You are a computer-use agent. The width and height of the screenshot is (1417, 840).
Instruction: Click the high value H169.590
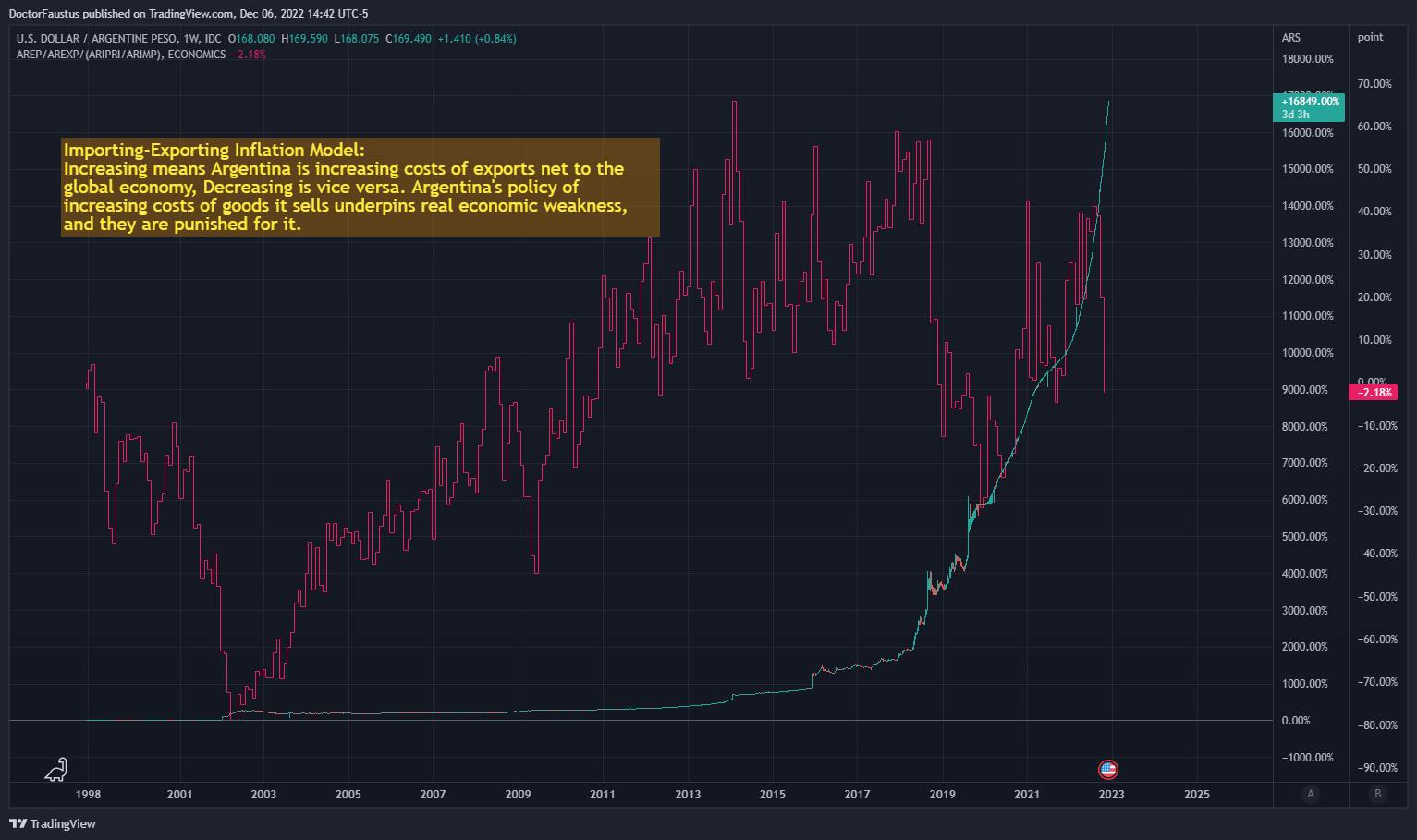304,39
